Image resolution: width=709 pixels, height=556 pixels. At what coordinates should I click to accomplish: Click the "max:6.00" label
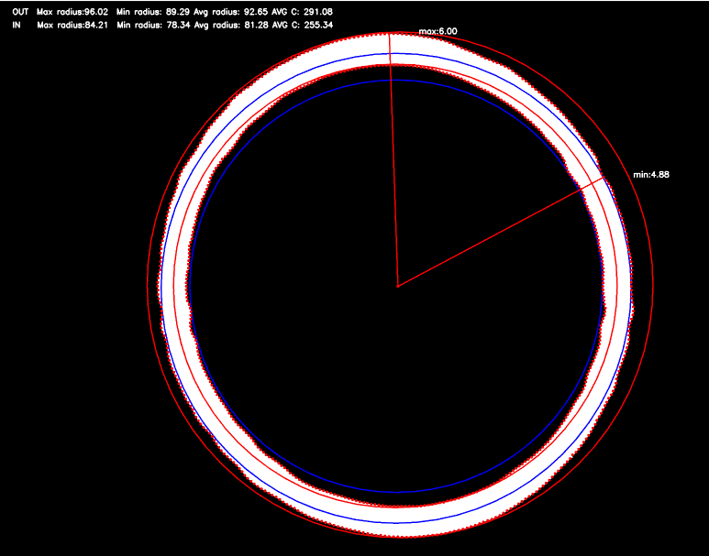click(437, 32)
